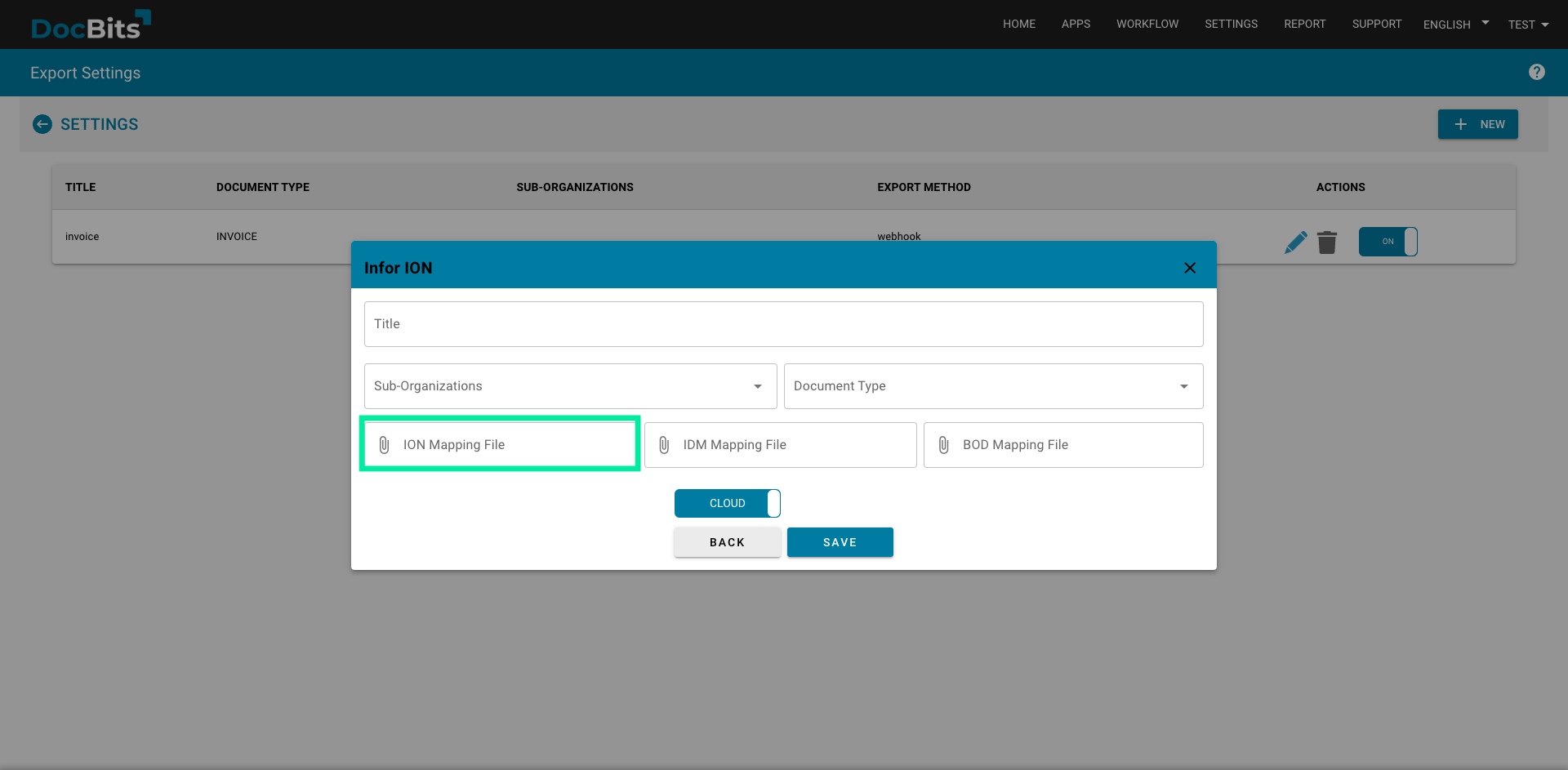Open the help question mark icon
Screen dimensions: 1568x770
[x=1537, y=72]
